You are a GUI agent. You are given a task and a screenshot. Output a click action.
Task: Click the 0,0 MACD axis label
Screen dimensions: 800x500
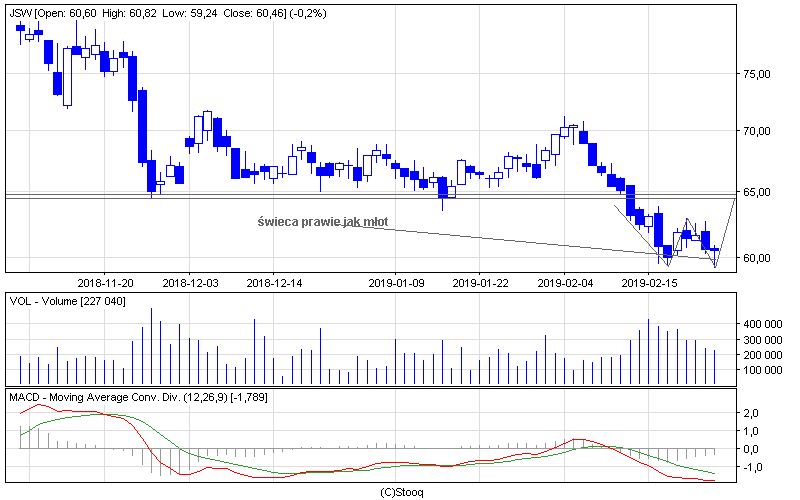[x=751, y=449]
